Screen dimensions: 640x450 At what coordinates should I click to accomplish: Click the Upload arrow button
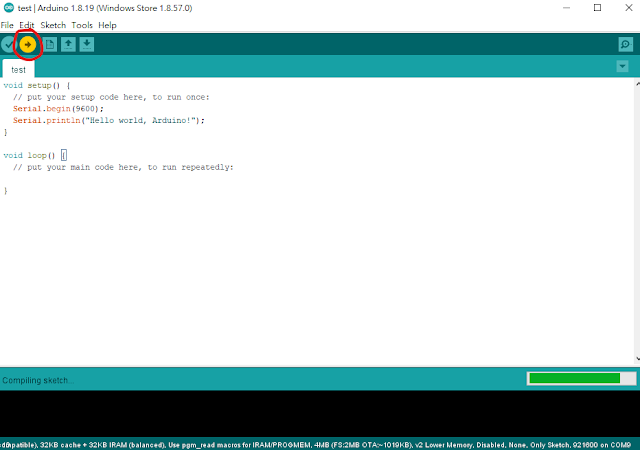(x=28, y=45)
